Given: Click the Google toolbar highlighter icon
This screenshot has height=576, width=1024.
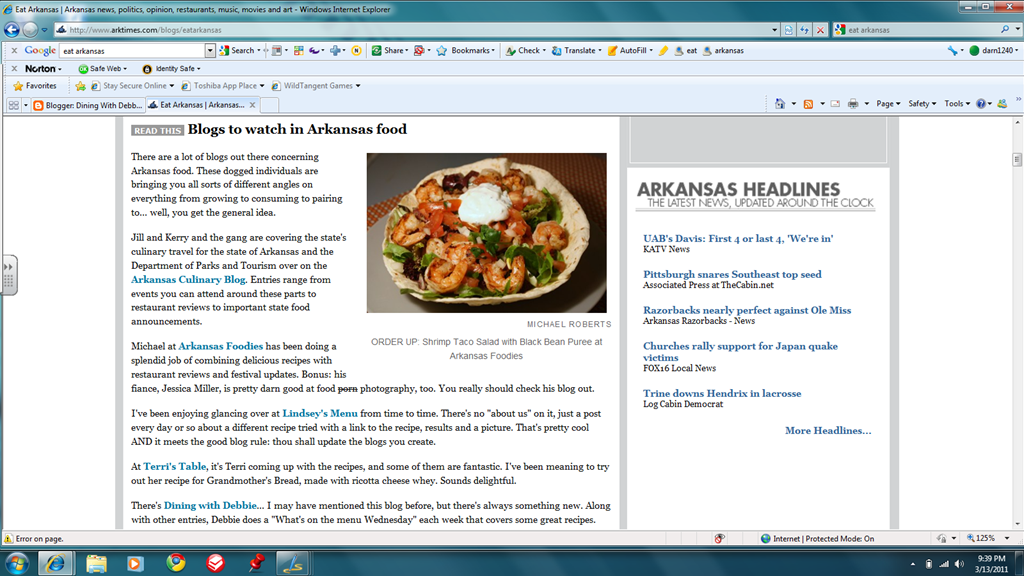Looking at the screenshot, I should tap(664, 50).
